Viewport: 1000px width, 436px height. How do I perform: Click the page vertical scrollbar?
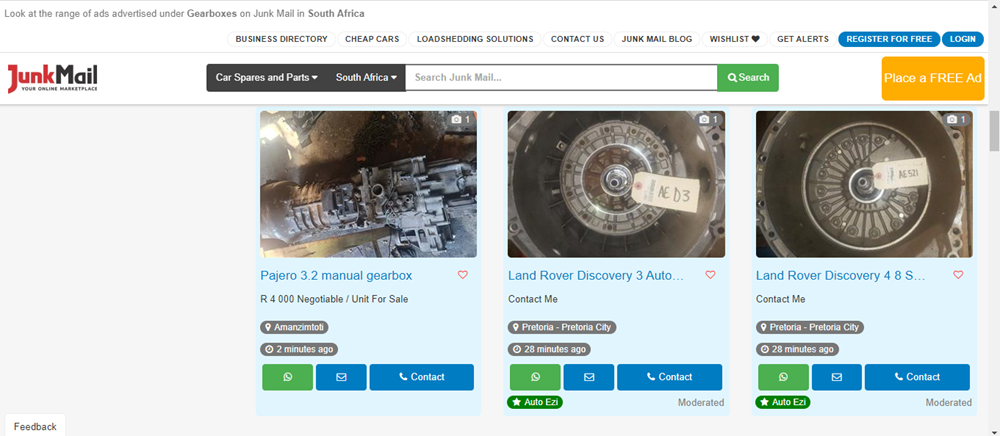click(x=993, y=250)
